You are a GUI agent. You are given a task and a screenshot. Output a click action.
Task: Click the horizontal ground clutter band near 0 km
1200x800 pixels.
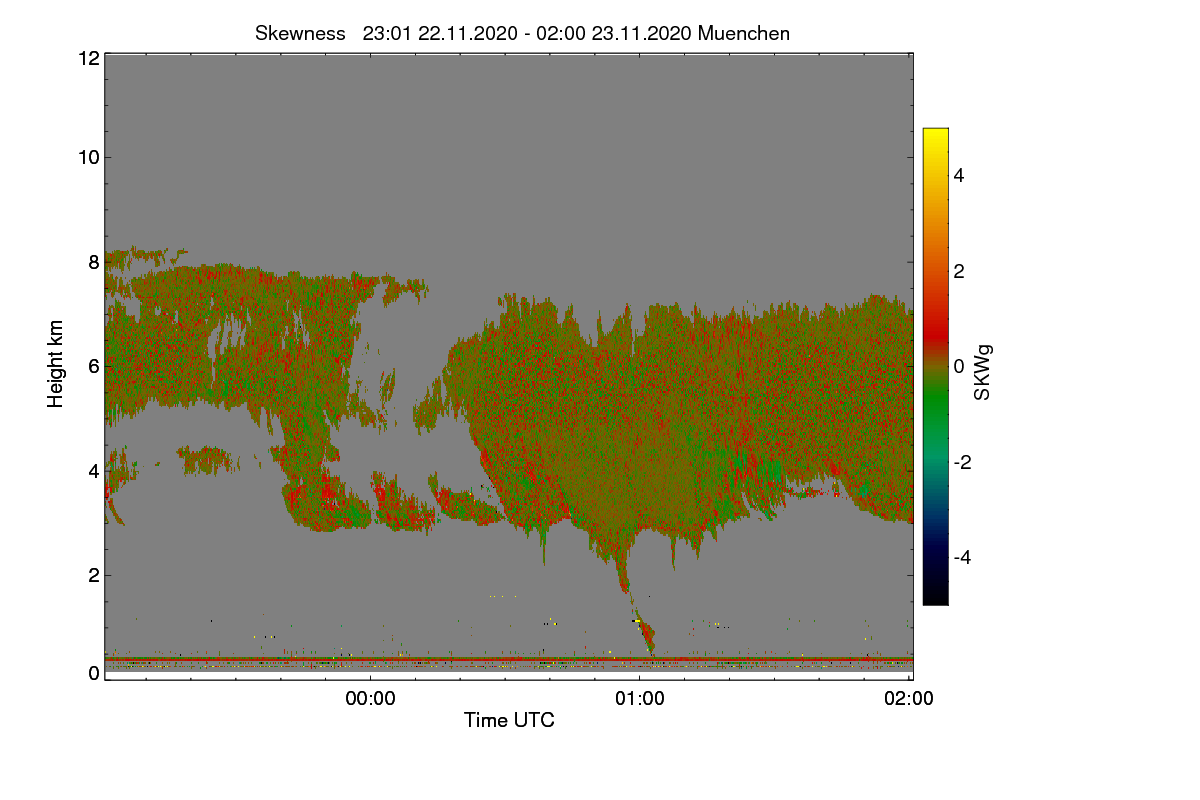coord(509,662)
